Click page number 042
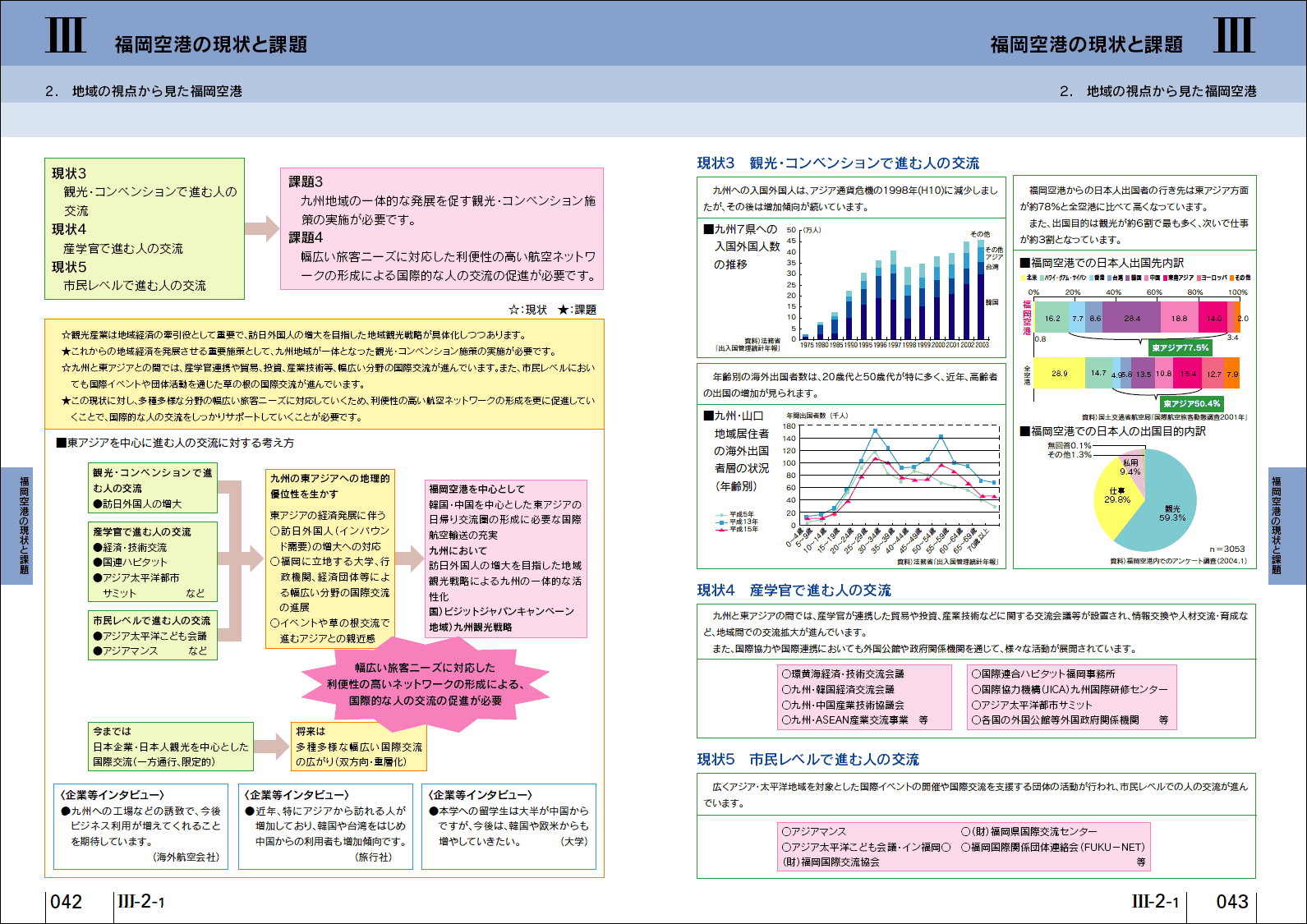This screenshot has width=1307, height=924. [x=67, y=902]
